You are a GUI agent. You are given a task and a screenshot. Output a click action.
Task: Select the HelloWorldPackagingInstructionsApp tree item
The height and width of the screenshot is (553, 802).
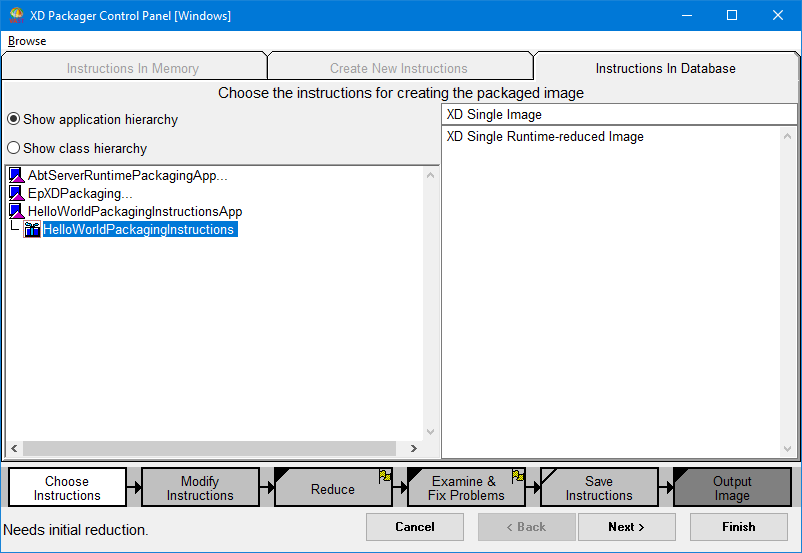coord(135,212)
